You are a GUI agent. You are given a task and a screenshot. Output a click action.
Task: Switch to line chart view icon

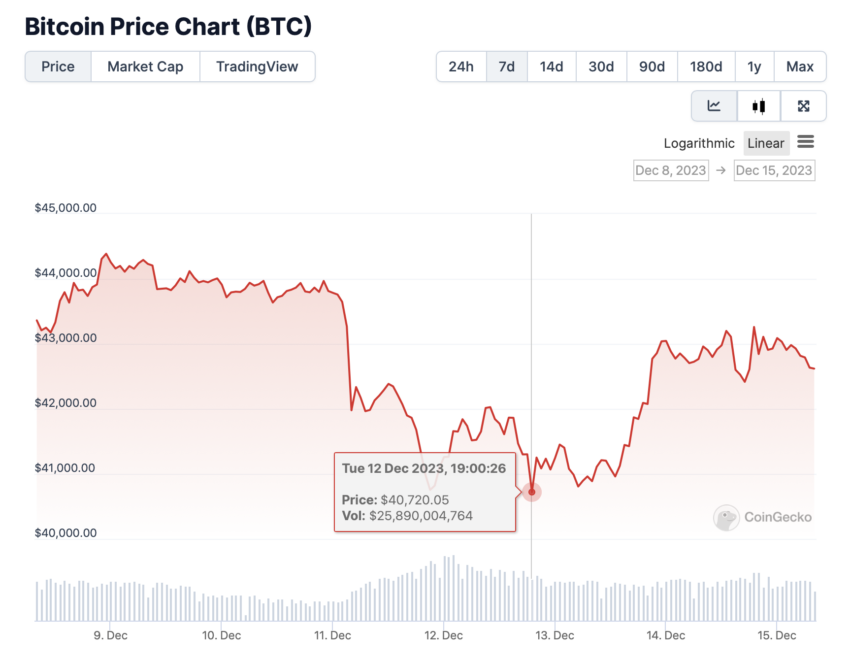[714, 106]
